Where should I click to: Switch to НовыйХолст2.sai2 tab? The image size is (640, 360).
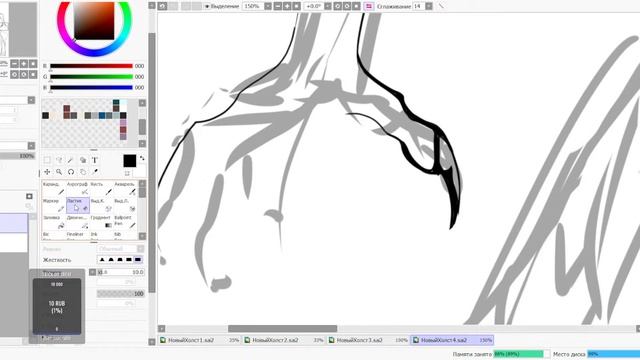click(x=284, y=340)
